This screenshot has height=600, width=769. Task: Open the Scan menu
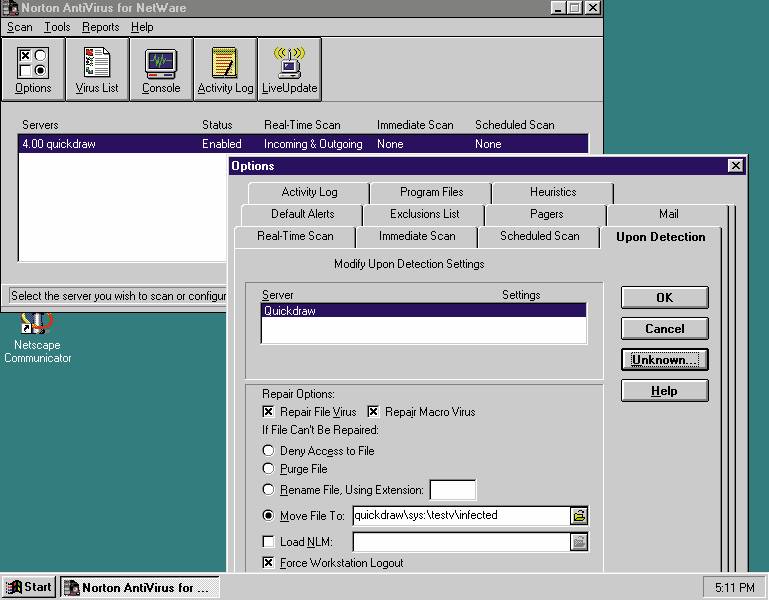[x=20, y=27]
